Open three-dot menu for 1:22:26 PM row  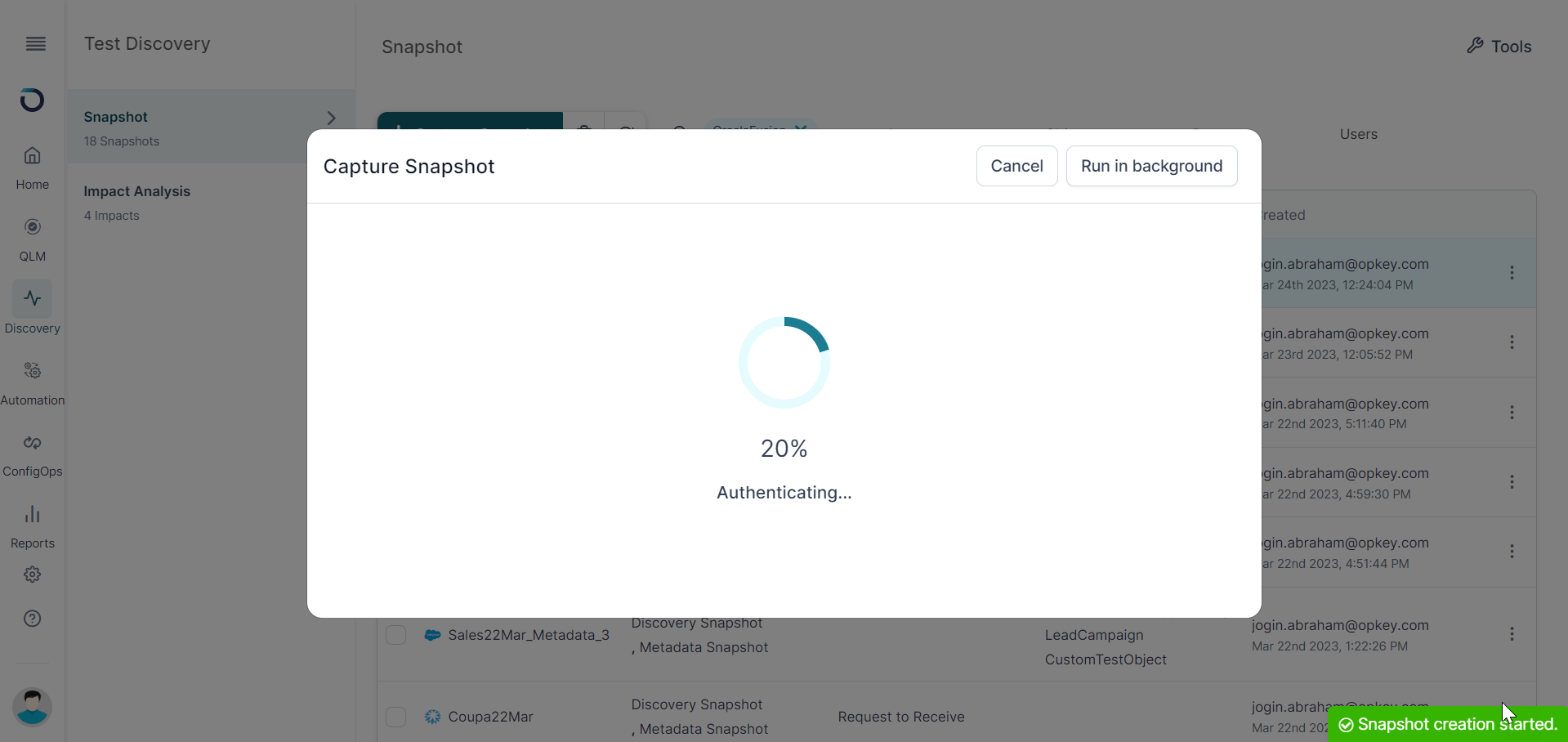[1512, 634]
